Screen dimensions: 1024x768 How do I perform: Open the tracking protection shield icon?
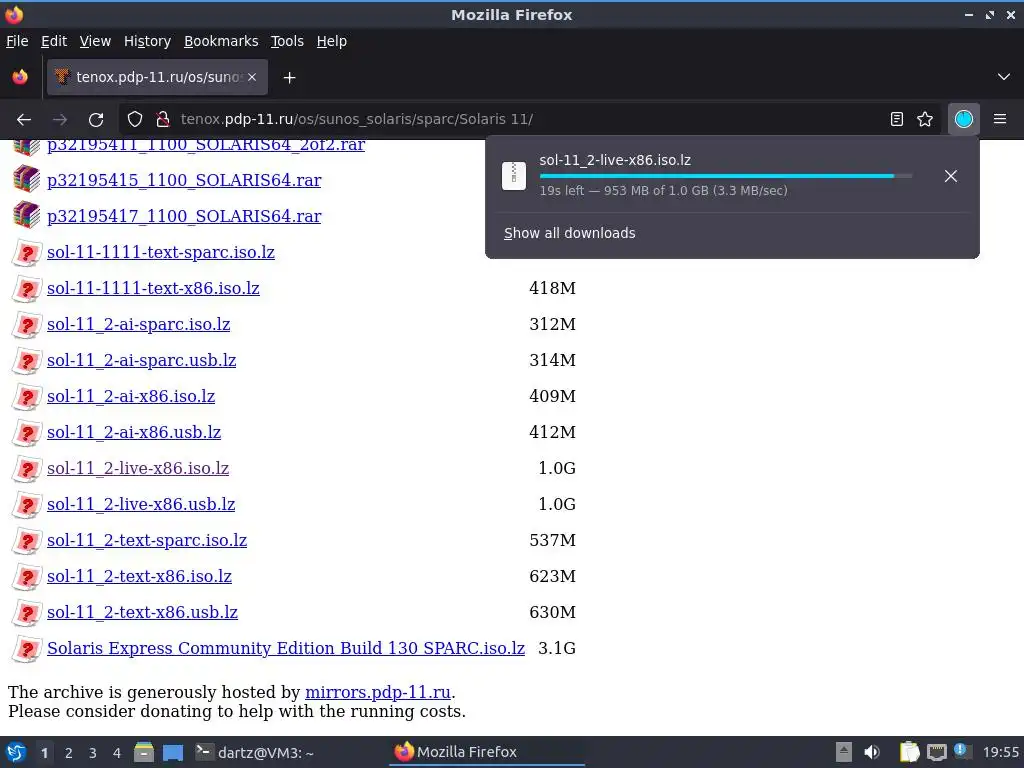[x=135, y=120]
